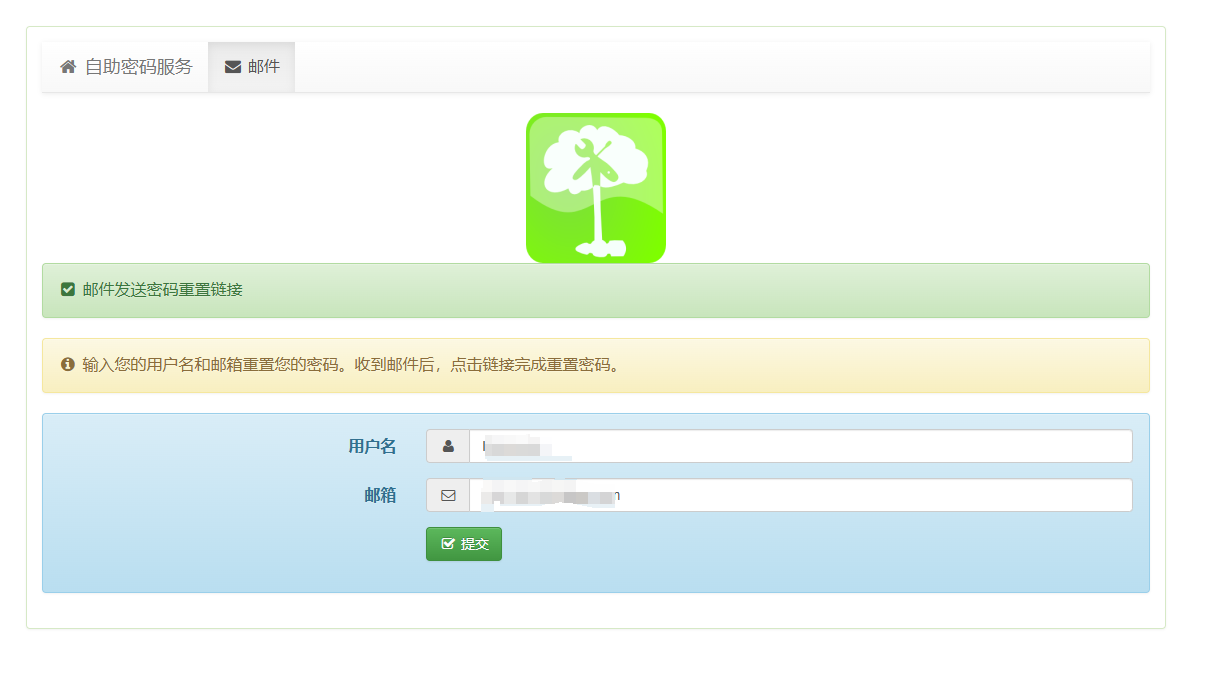The width and height of the screenshot is (1206, 674).
Task: Click the envelope icon beside the 邮箱 field
Action: (448, 495)
